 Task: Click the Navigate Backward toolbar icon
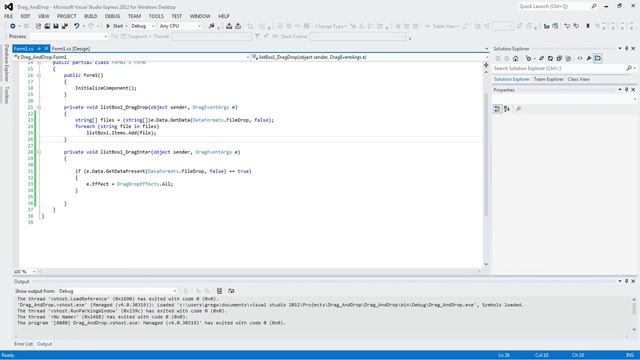point(13,26)
